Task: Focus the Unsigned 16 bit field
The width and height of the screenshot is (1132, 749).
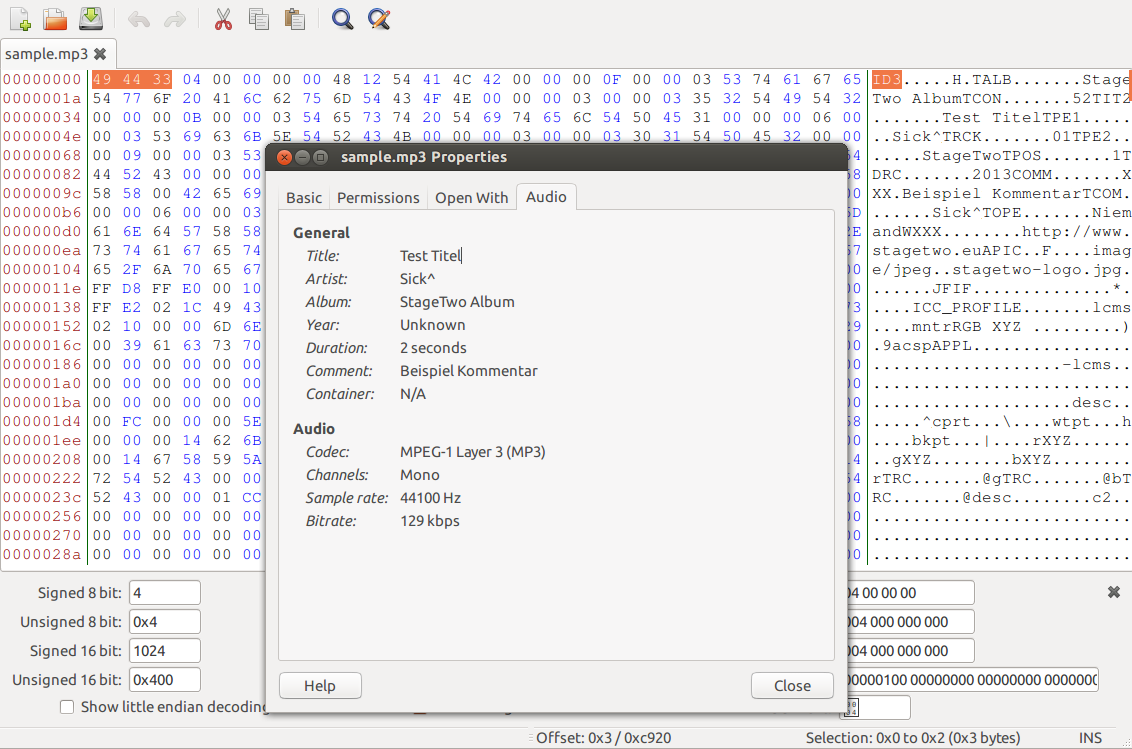Action: coord(164,680)
